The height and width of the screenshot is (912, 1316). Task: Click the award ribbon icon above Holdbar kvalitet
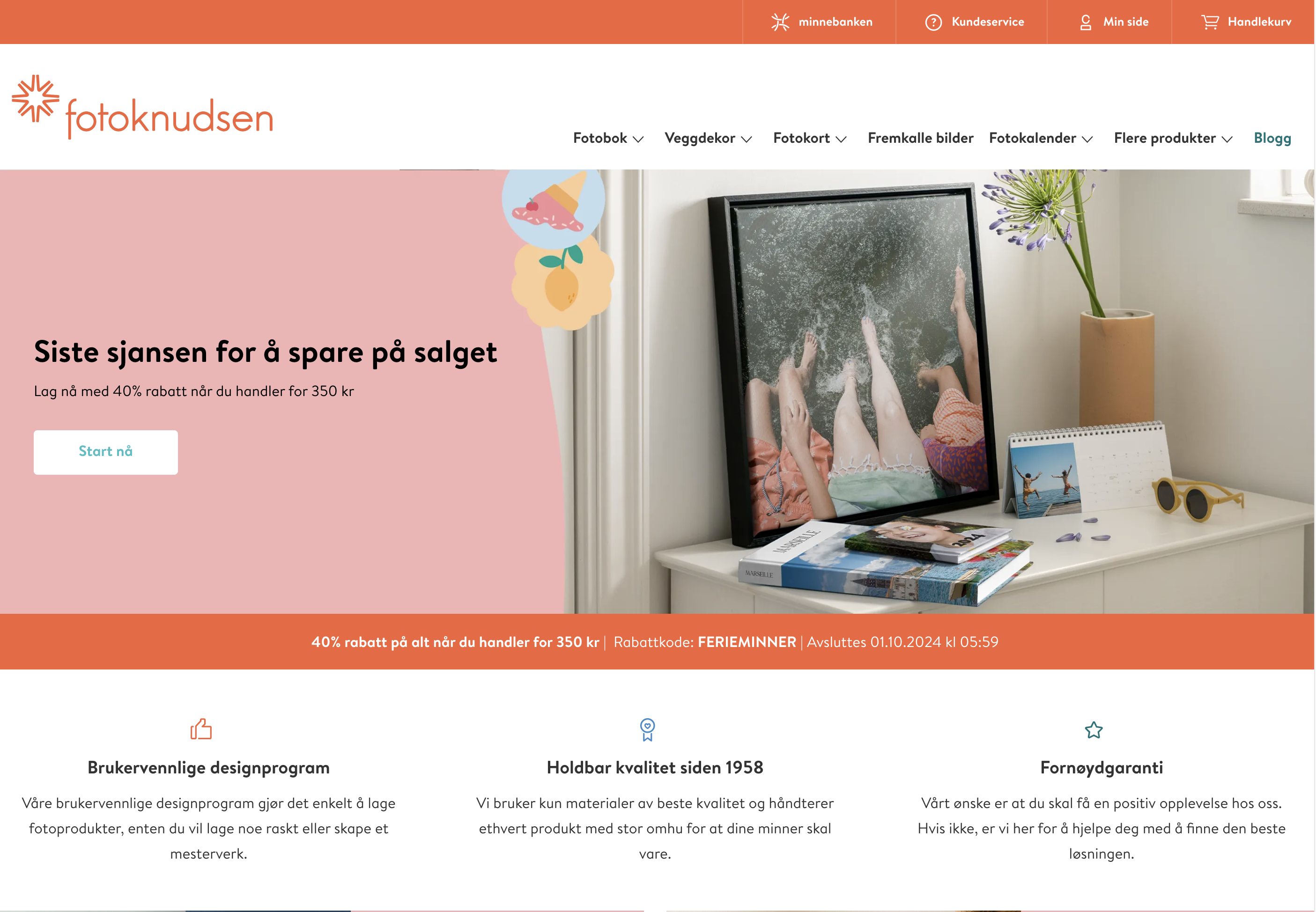click(x=647, y=730)
